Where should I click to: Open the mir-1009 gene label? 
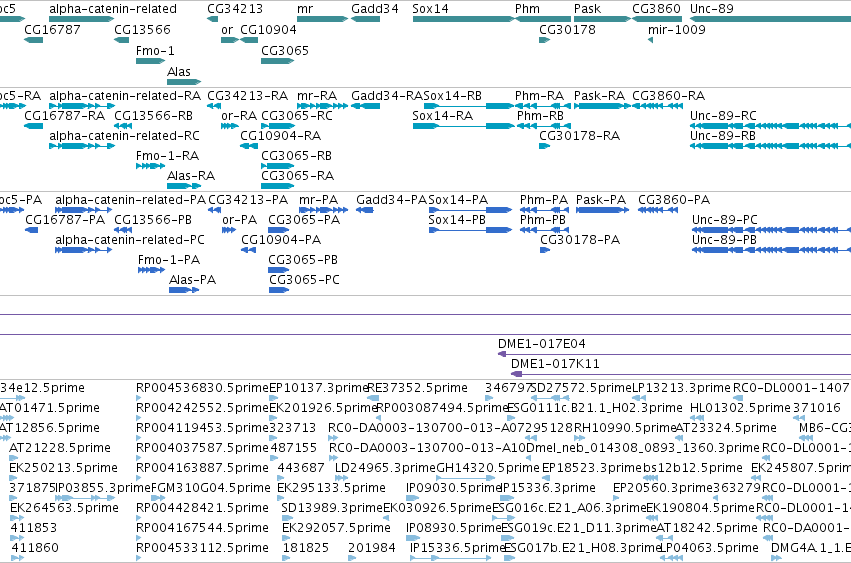(x=677, y=29)
